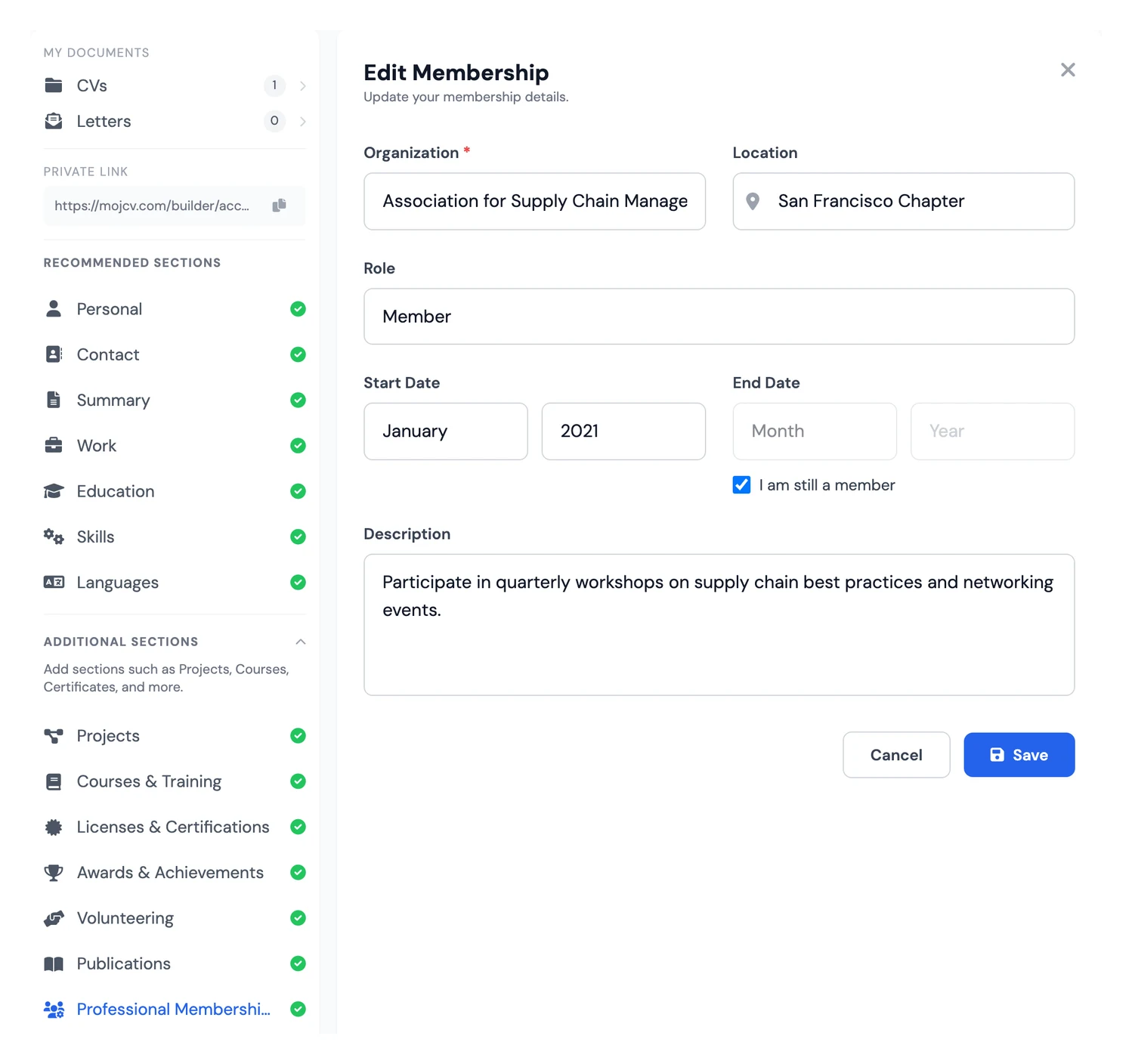1132x1064 pixels.
Task: Open the Work section label
Action: point(97,446)
